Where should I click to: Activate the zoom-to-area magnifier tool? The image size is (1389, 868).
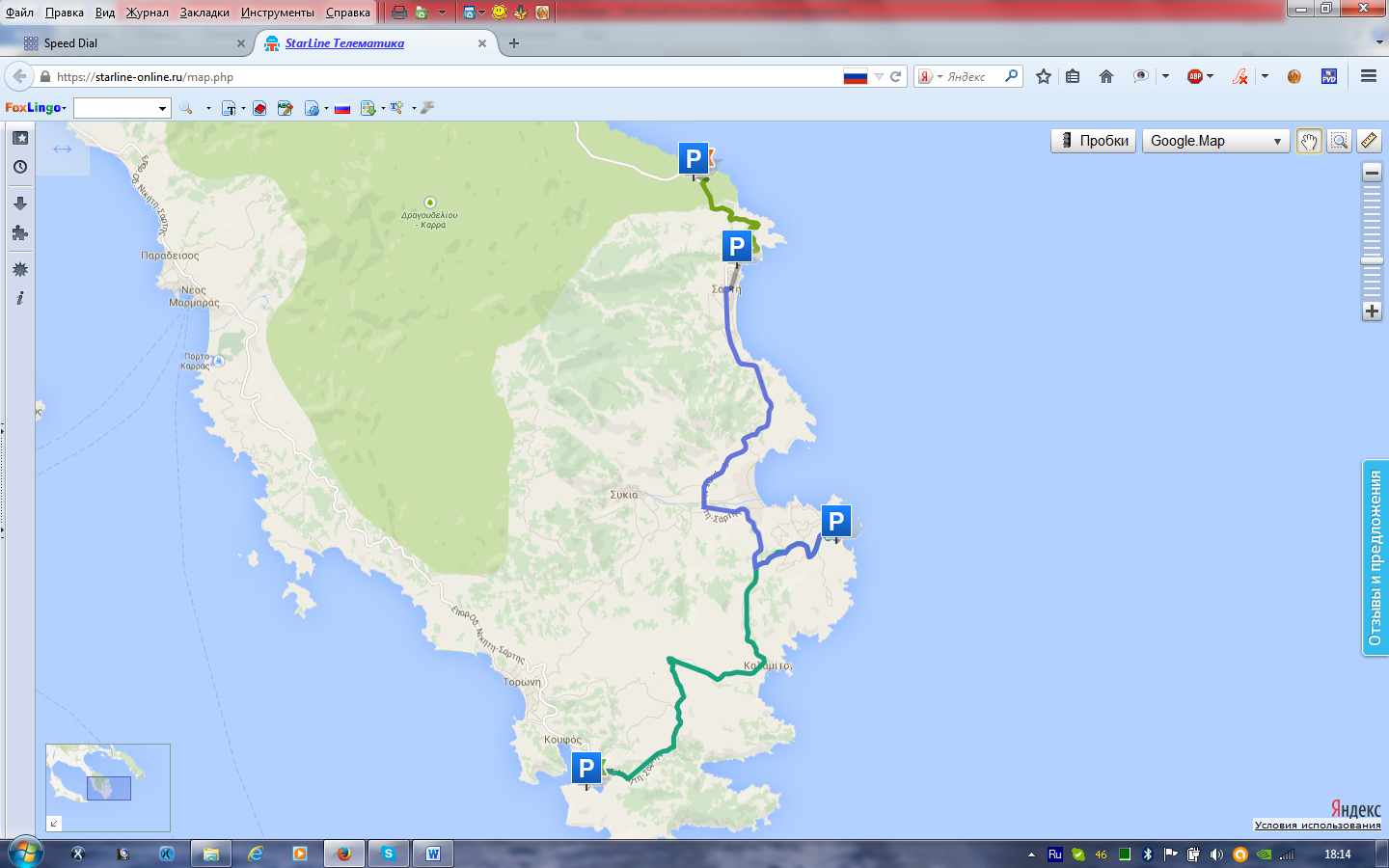pos(1339,141)
